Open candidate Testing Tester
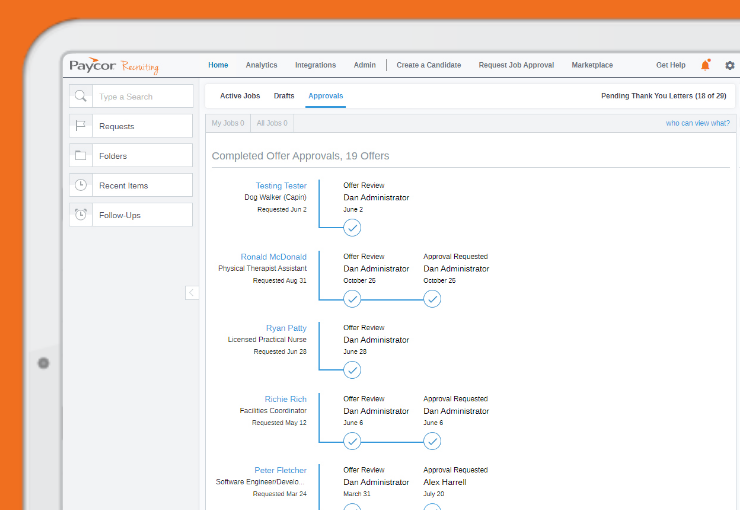The image size is (740, 510). pyautogui.click(x=281, y=185)
